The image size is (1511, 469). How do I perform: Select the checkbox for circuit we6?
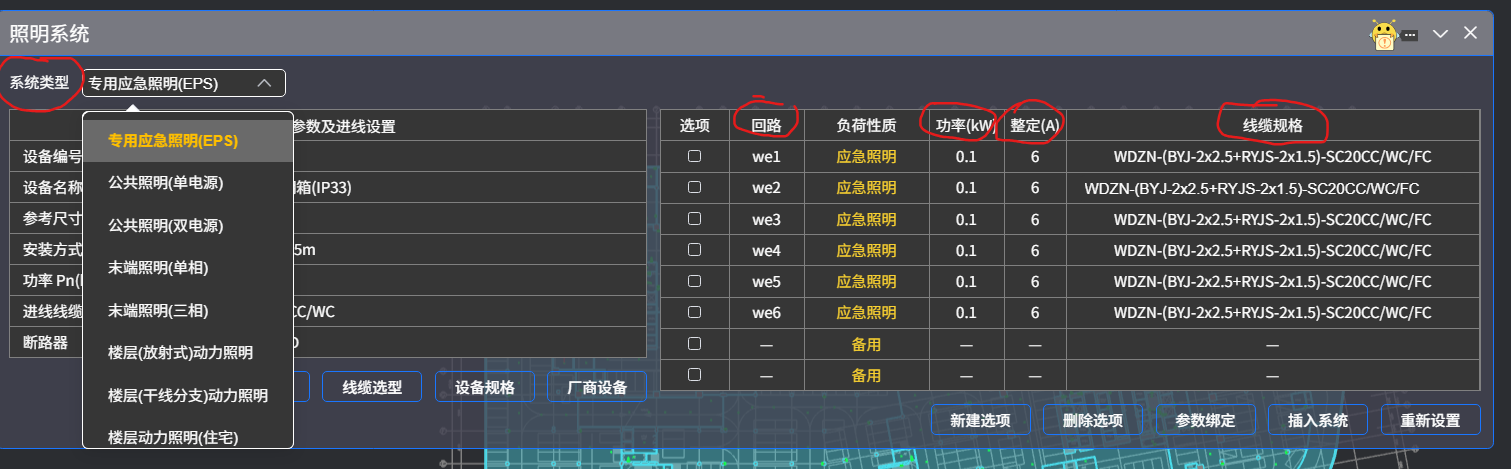pyautogui.click(x=695, y=313)
